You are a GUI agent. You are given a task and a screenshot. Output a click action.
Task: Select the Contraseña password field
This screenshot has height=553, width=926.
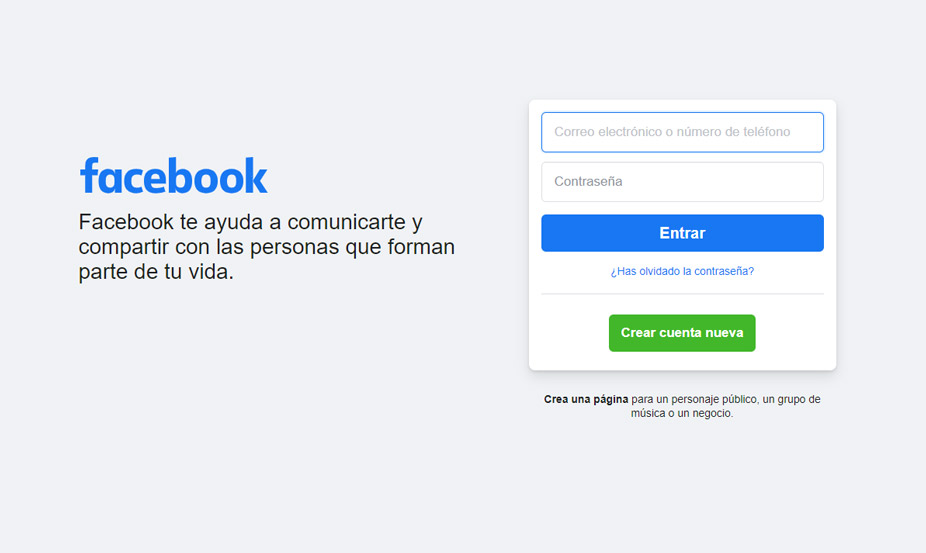click(682, 182)
